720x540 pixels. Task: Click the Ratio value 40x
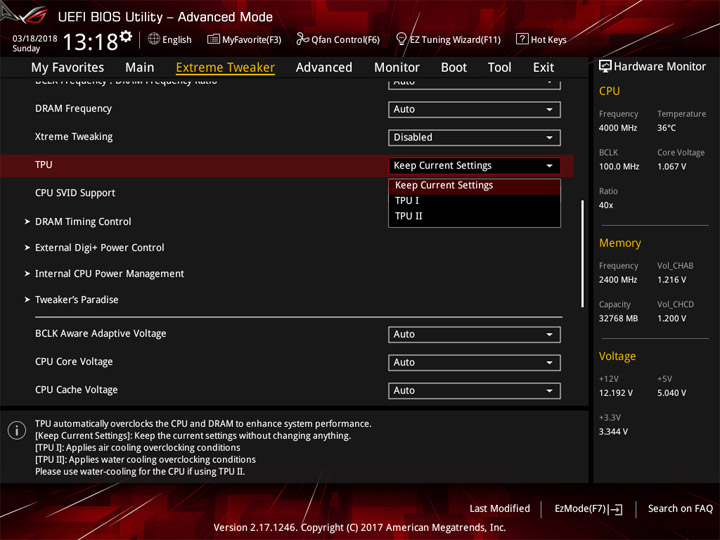tap(606, 205)
